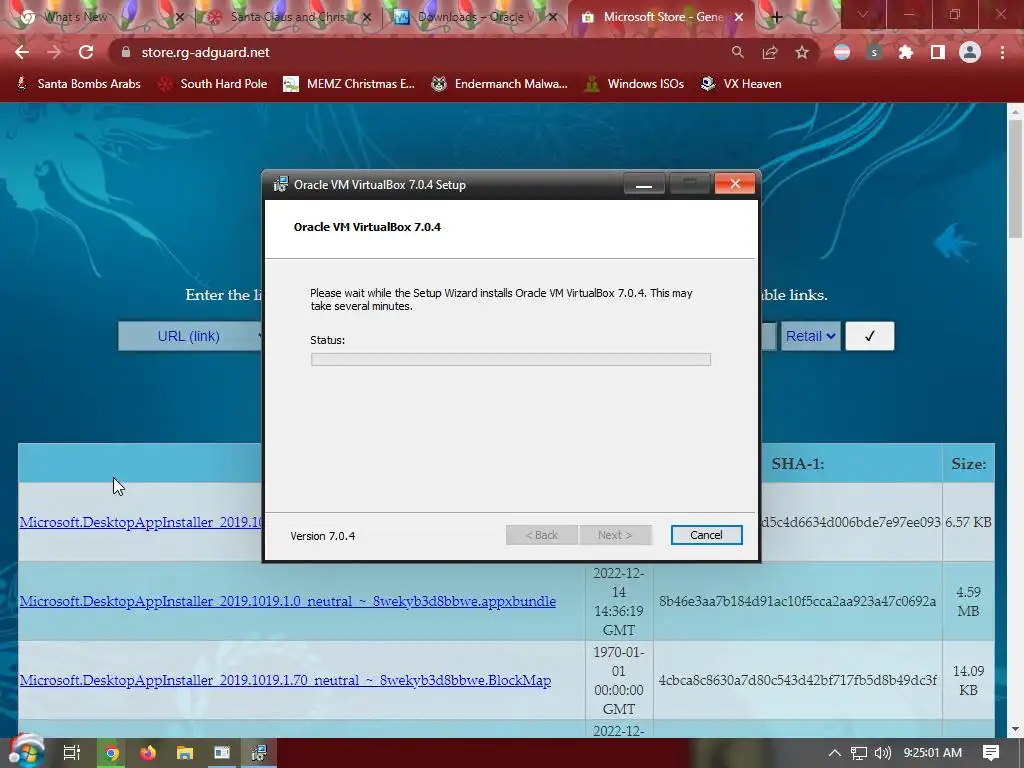Go forward using the browser forward arrow

coord(54,52)
